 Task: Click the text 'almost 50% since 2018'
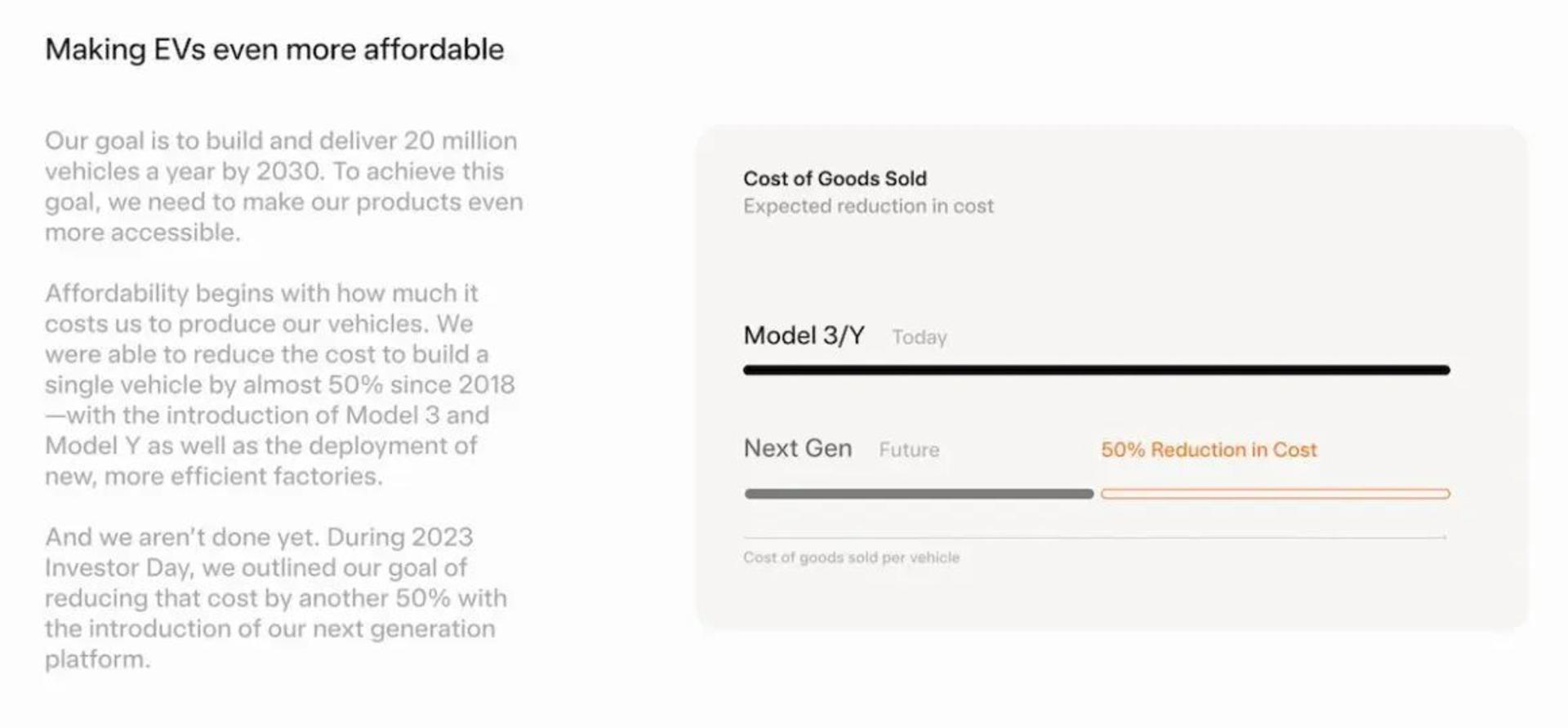tap(379, 384)
